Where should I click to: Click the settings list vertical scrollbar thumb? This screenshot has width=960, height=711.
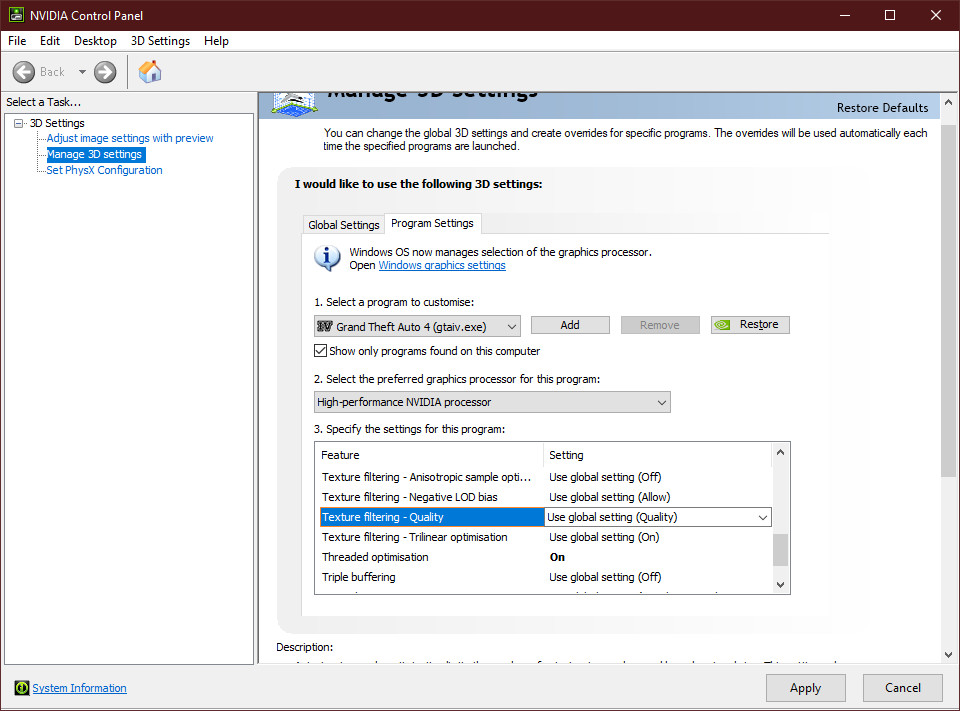[x=781, y=549]
